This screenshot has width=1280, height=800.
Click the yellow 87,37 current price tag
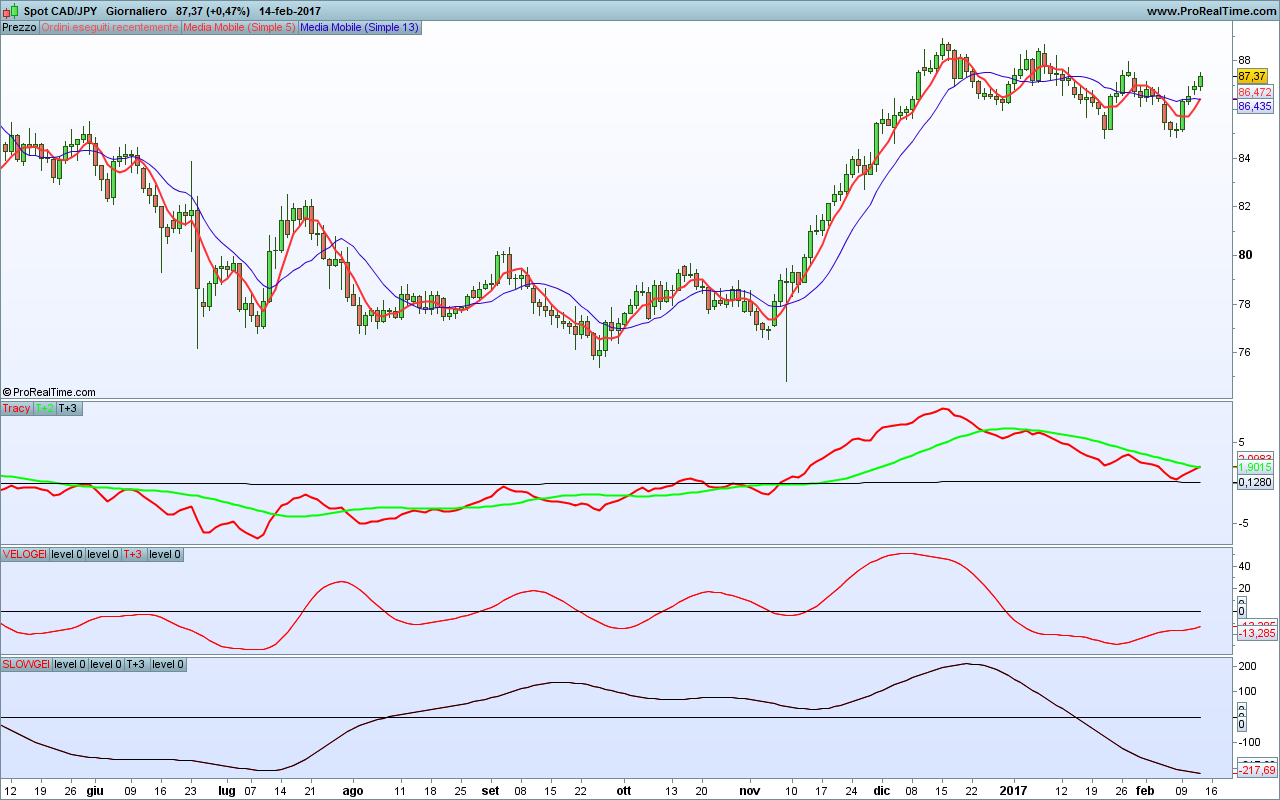(1252, 76)
